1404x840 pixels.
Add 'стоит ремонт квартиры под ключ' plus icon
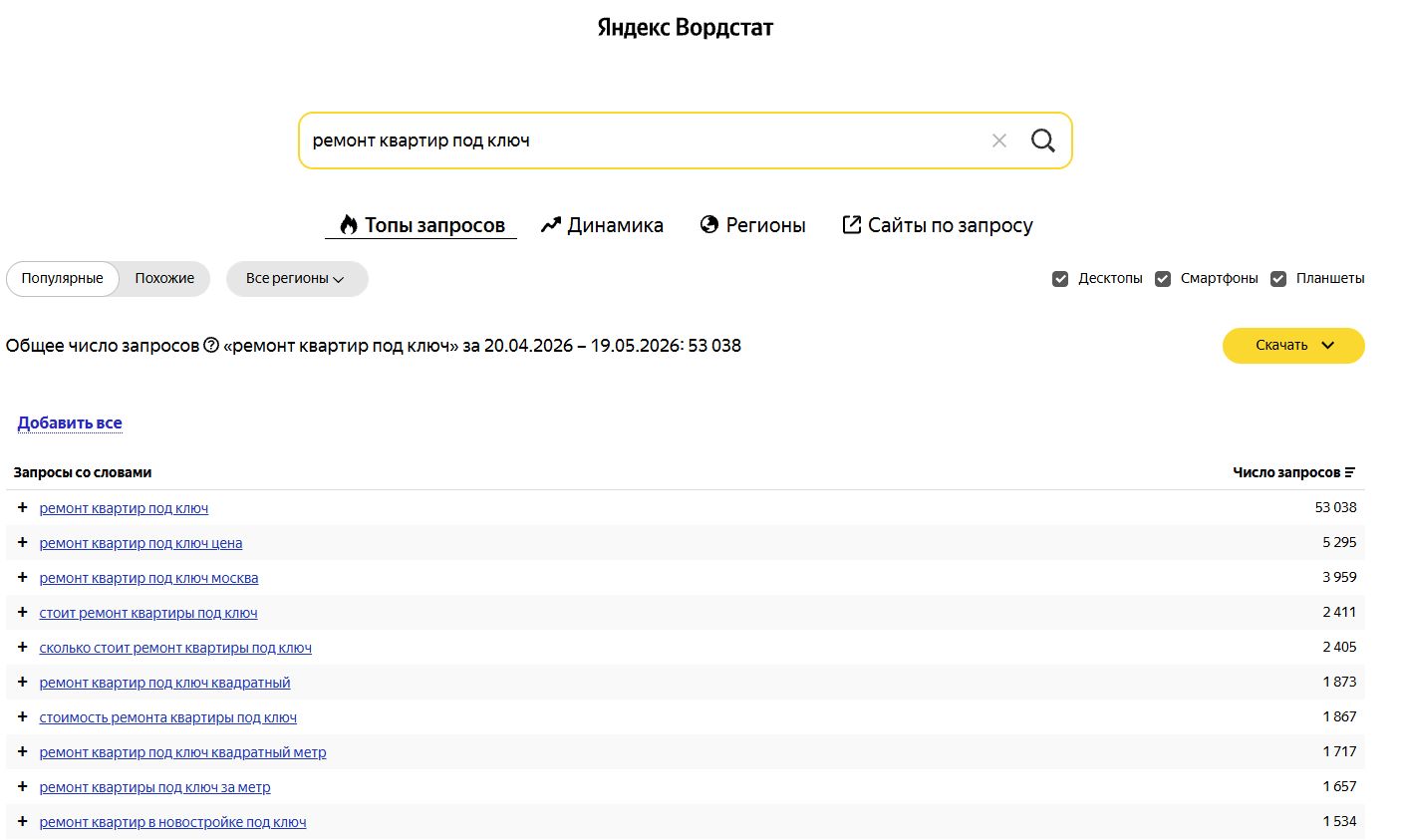(x=22, y=612)
